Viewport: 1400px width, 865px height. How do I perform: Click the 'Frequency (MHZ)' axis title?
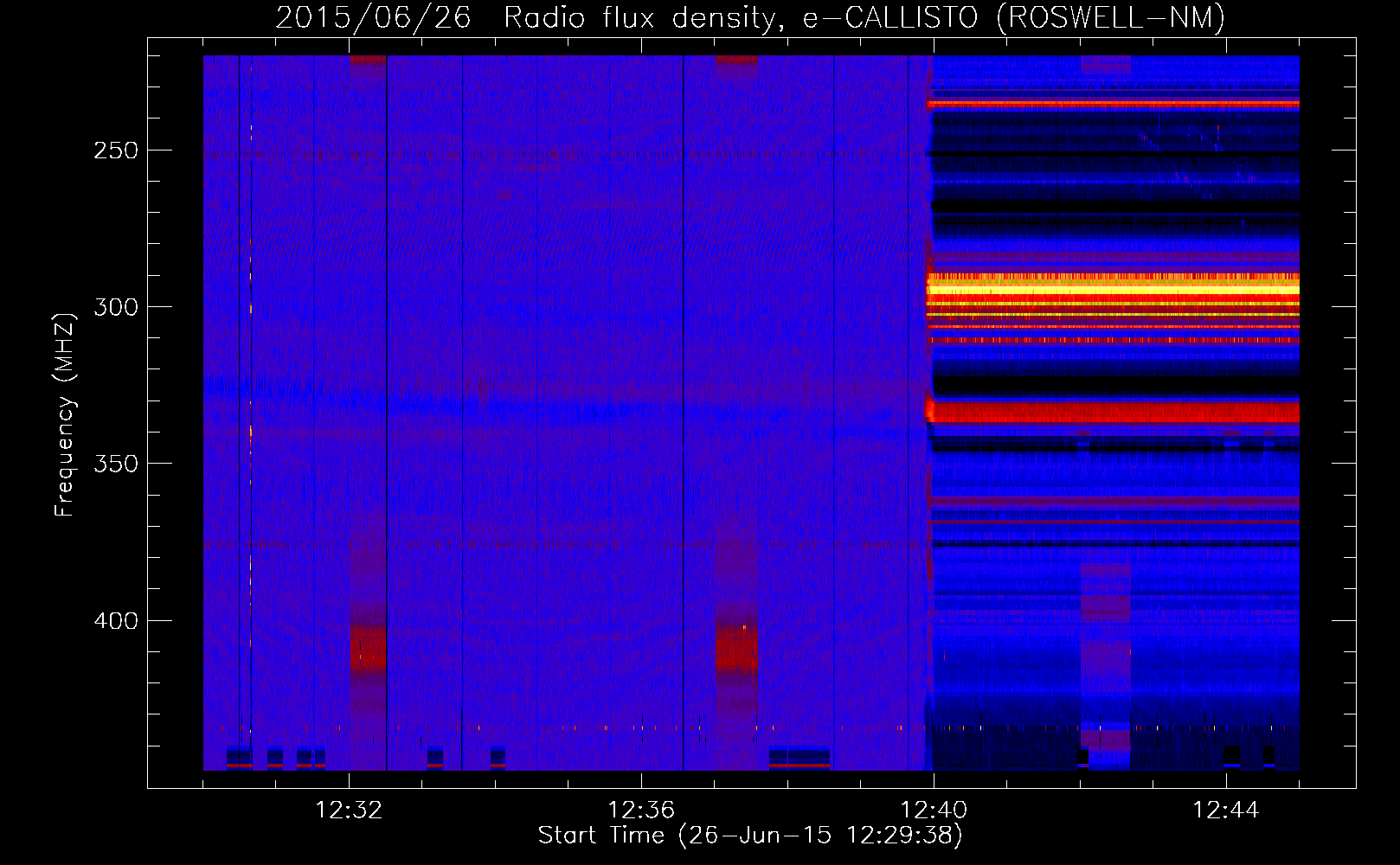[x=65, y=414]
